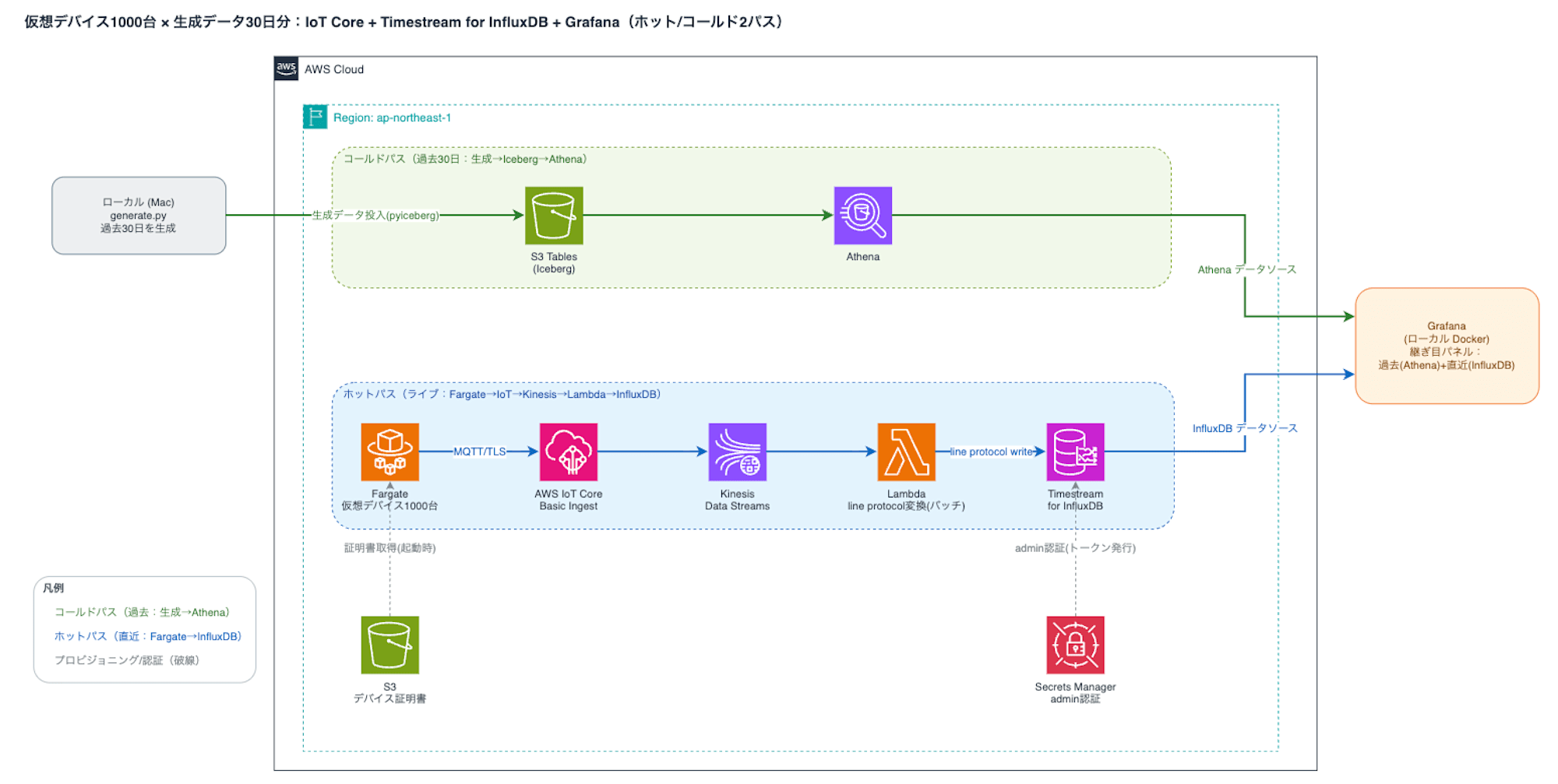1558x784 pixels.
Task: Select the Lambda function icon
Action: [907, 452]
